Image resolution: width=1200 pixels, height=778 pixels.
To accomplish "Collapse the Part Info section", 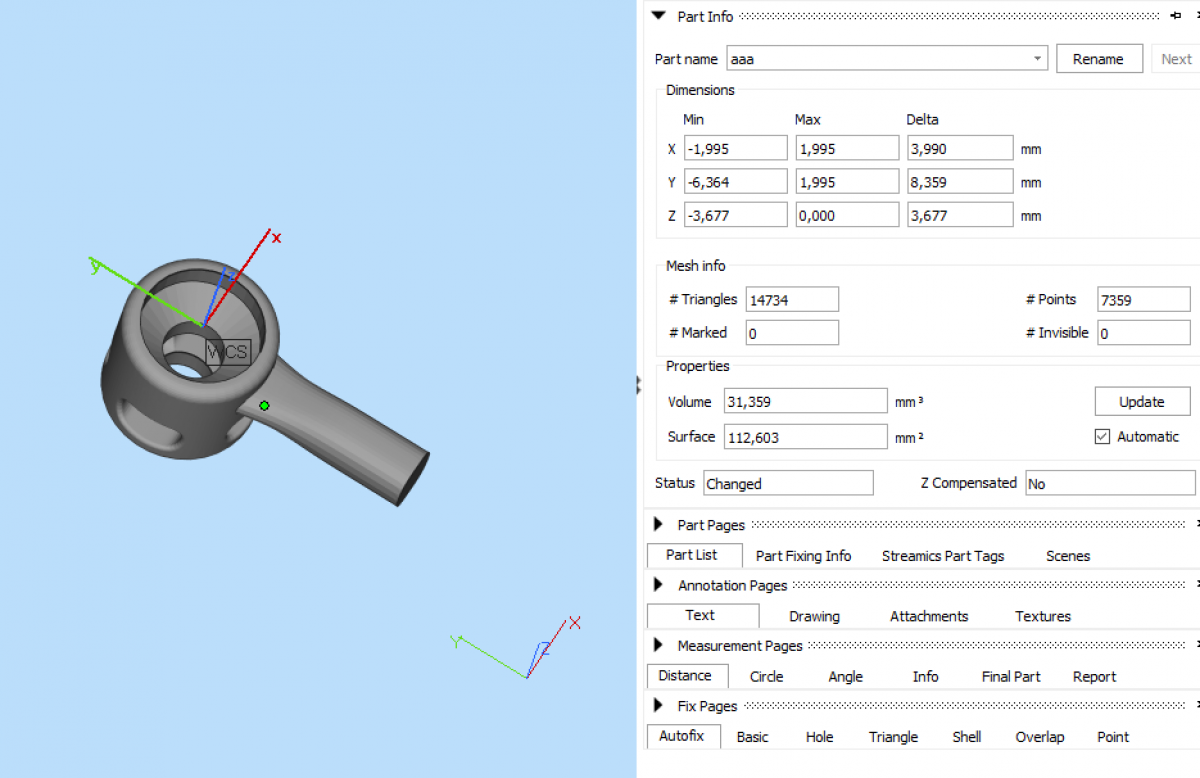I will pyautogui.click(x=658, y=16).
